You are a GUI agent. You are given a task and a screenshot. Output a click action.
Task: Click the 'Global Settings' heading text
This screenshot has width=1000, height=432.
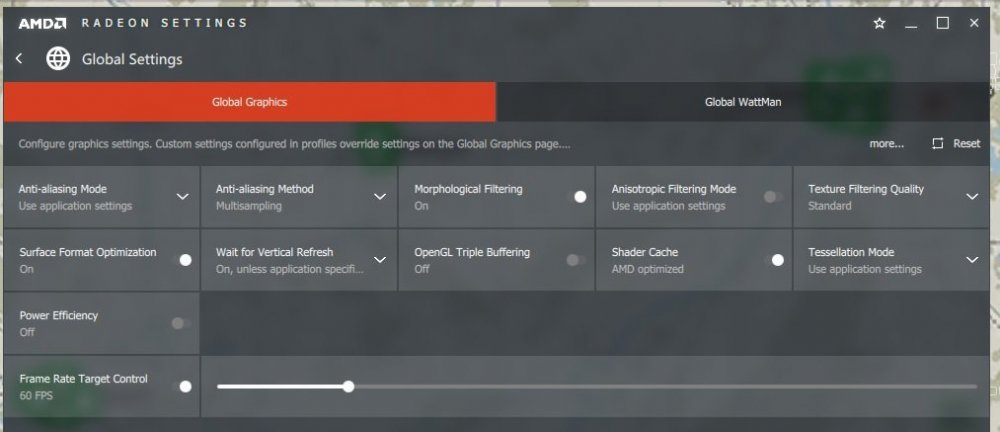pyautogui.click(x=132, y=59)
